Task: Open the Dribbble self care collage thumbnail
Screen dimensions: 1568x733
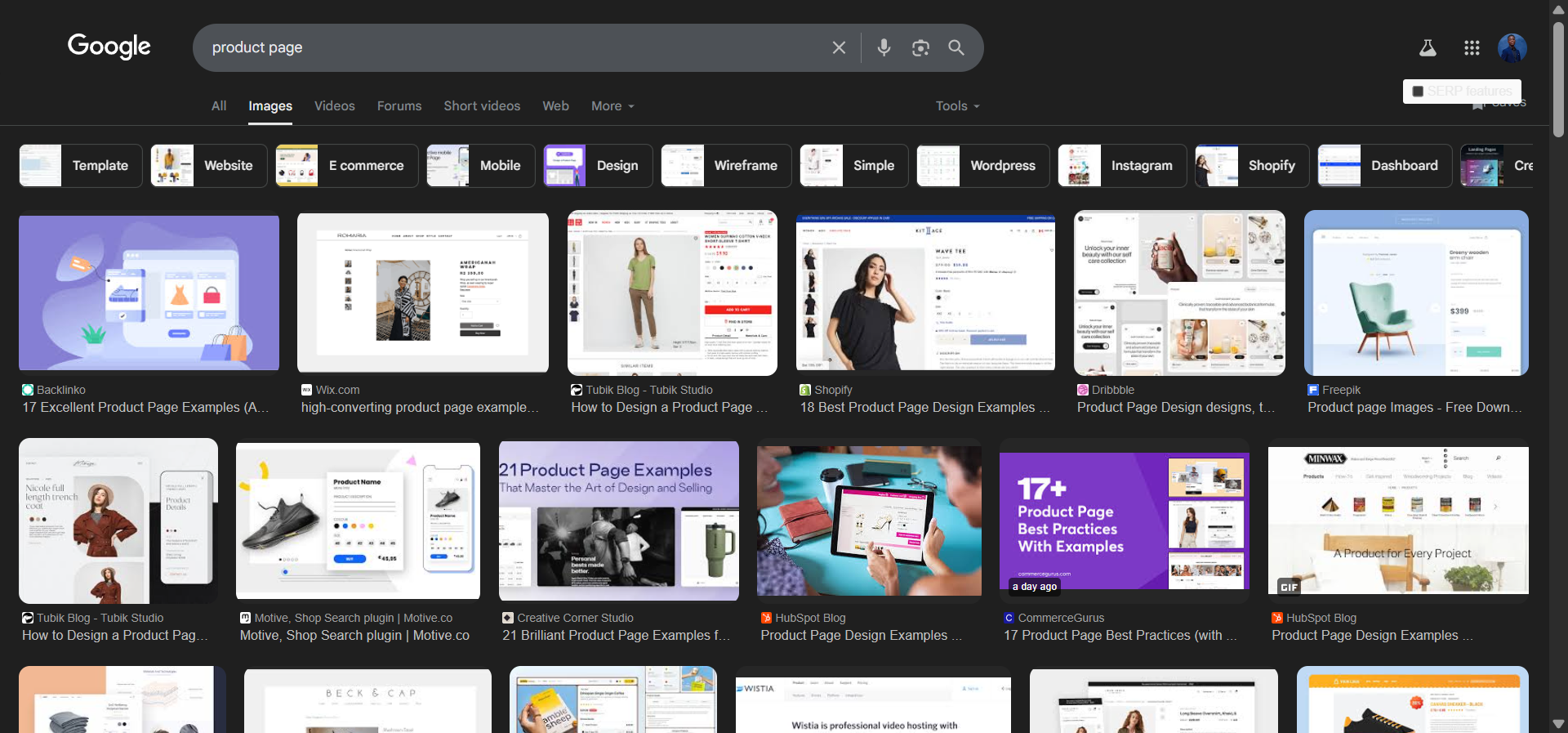Action: point(1179,293)
